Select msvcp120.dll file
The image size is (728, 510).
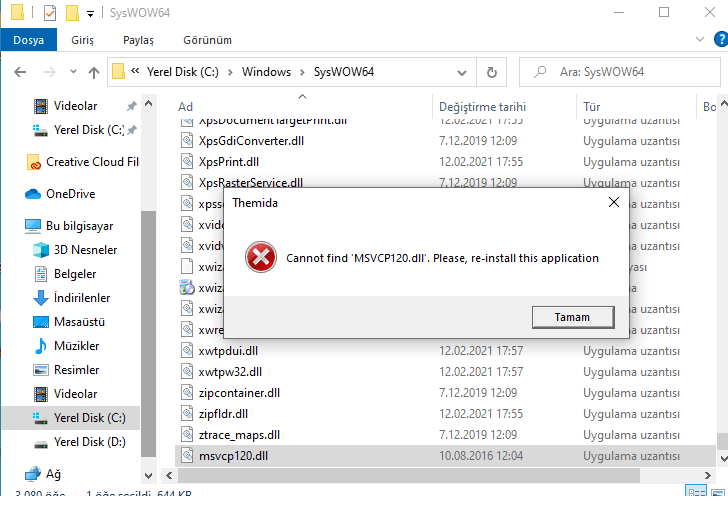pyautogui.click(x=445, y=456)
